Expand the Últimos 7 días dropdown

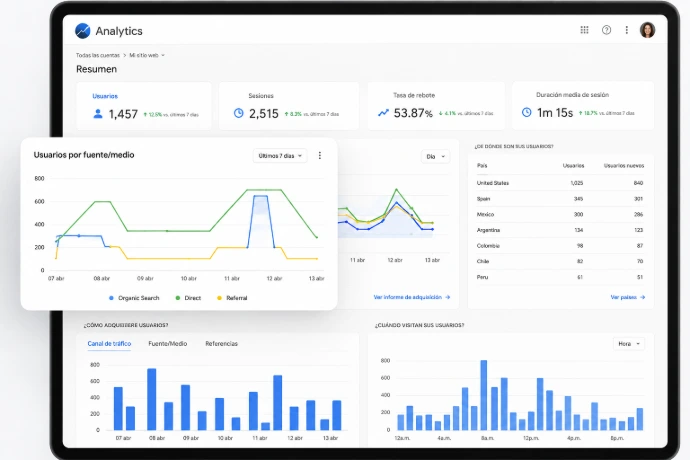280,156
